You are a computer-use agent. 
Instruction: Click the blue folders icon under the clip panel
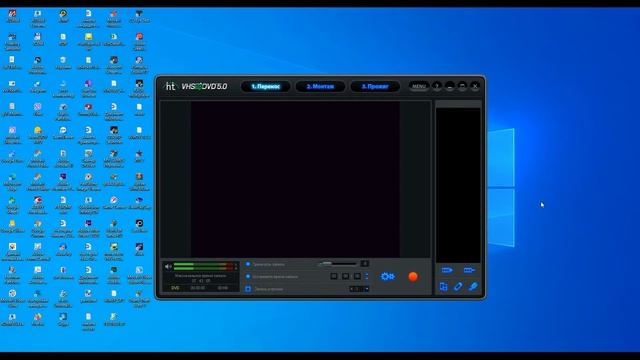(x=444, y=287)
